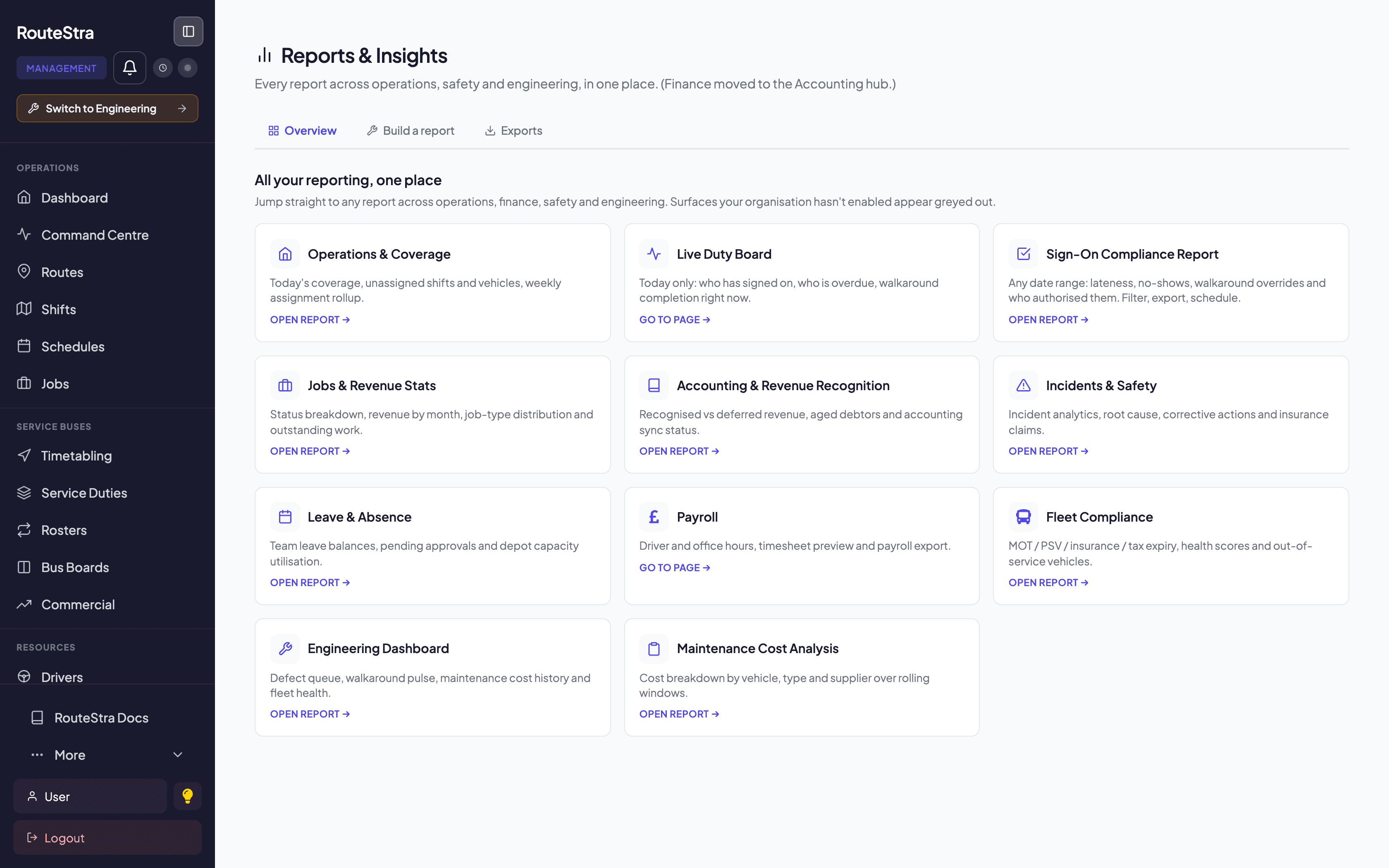Open report for Engineering Dashboard
The image size is (1389, 868).
coord(310,714)
